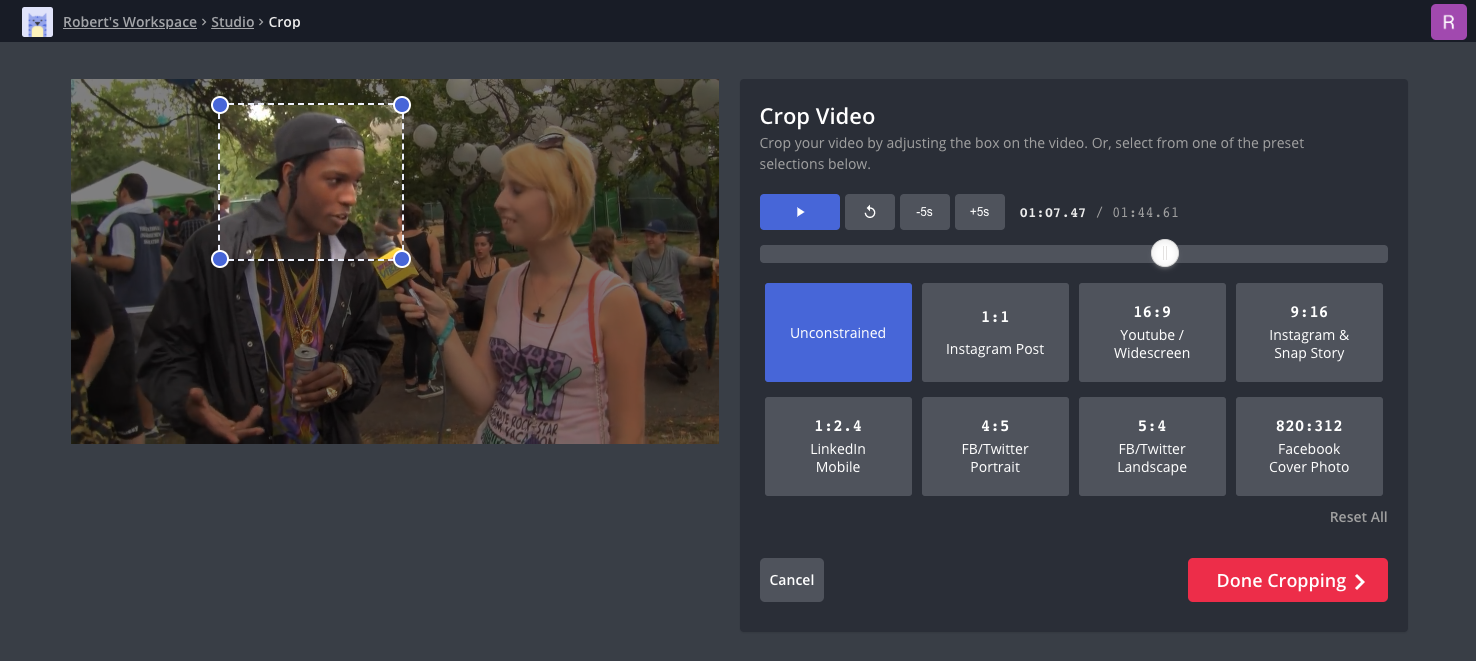
Task: Open the purple R user avatar
Action: click(1448, 22)
